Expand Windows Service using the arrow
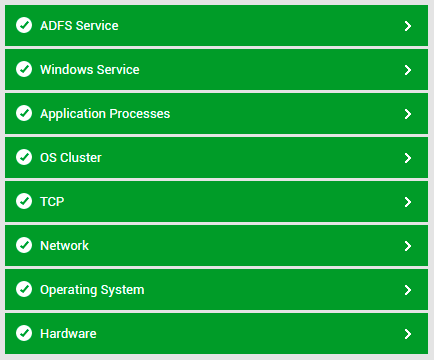 [x=408, y=70]
